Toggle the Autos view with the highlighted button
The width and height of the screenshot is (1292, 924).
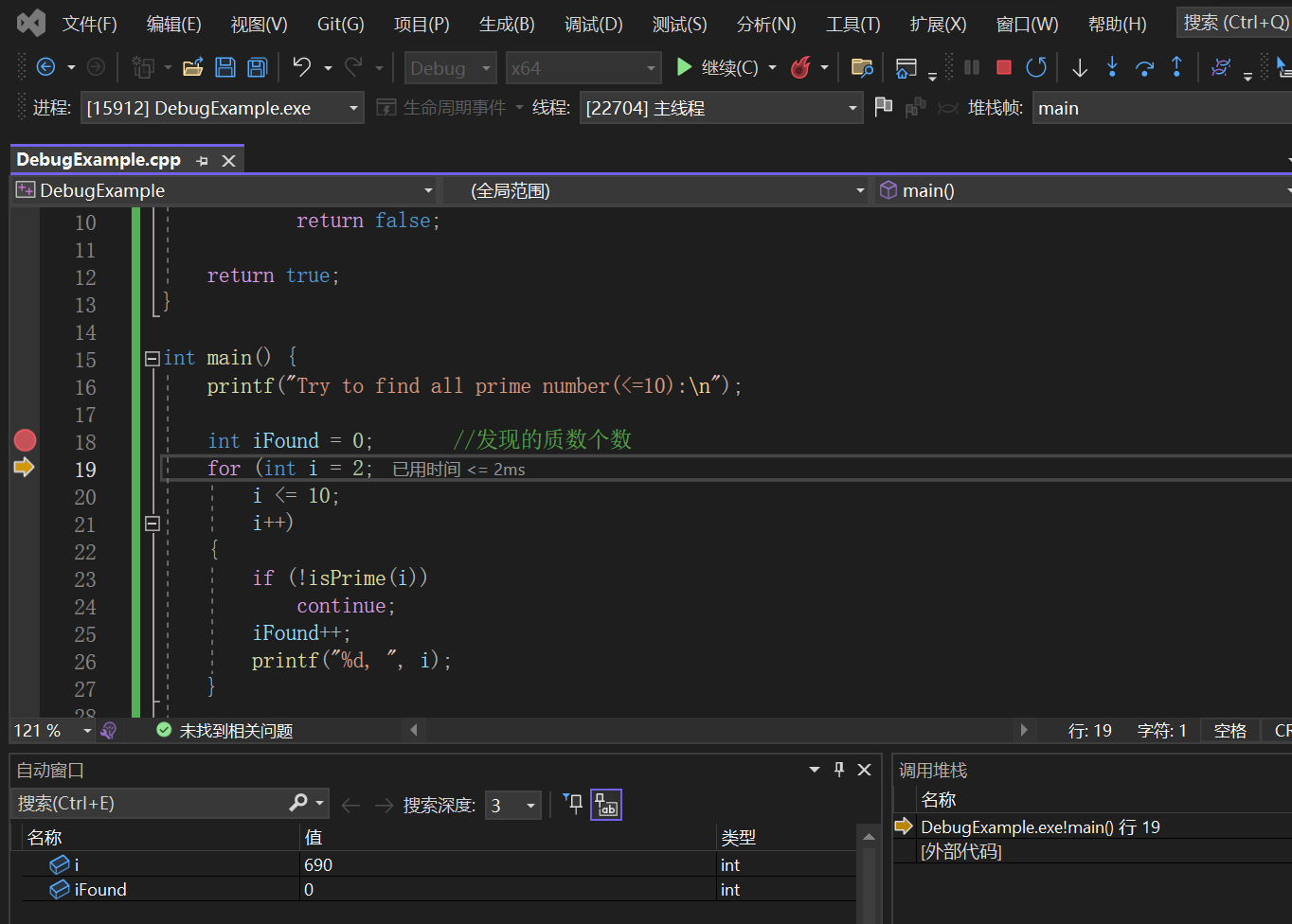[606, 805]
